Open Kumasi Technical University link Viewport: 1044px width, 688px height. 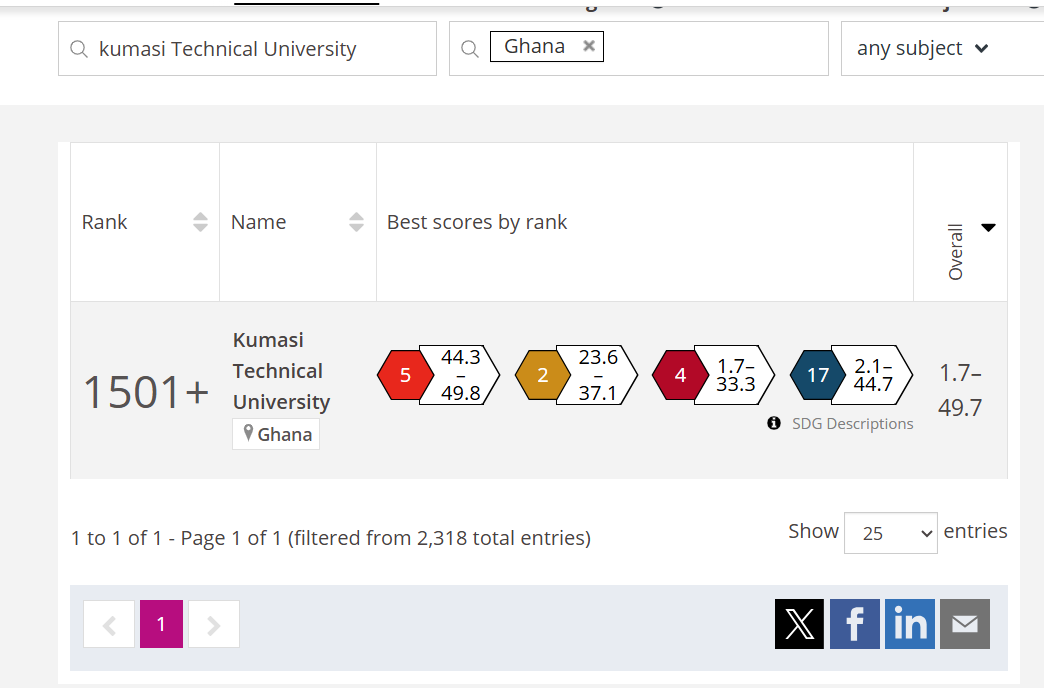click(x=281, y=371)
